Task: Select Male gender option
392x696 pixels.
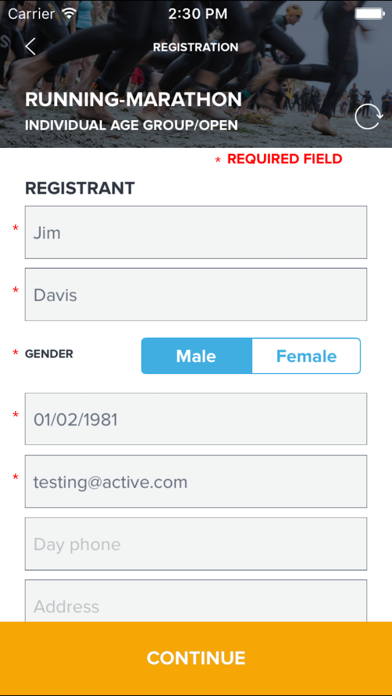Action: pos(196,356)
